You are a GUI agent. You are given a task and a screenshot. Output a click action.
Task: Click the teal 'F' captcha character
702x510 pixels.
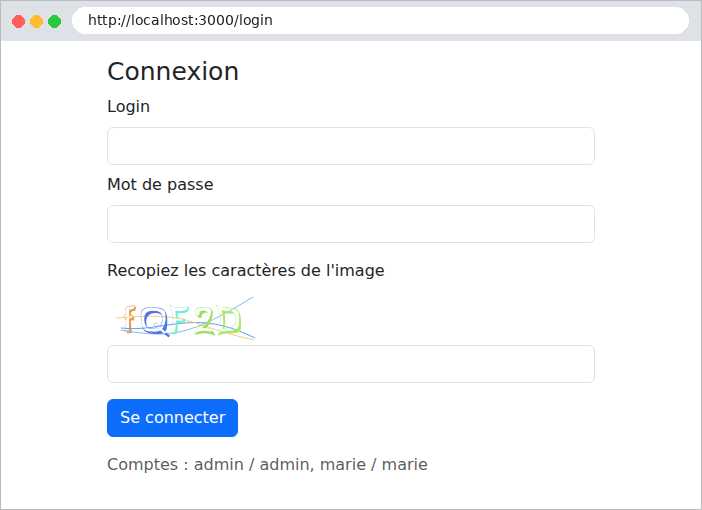pyautogui.click(x=180, y=320)
